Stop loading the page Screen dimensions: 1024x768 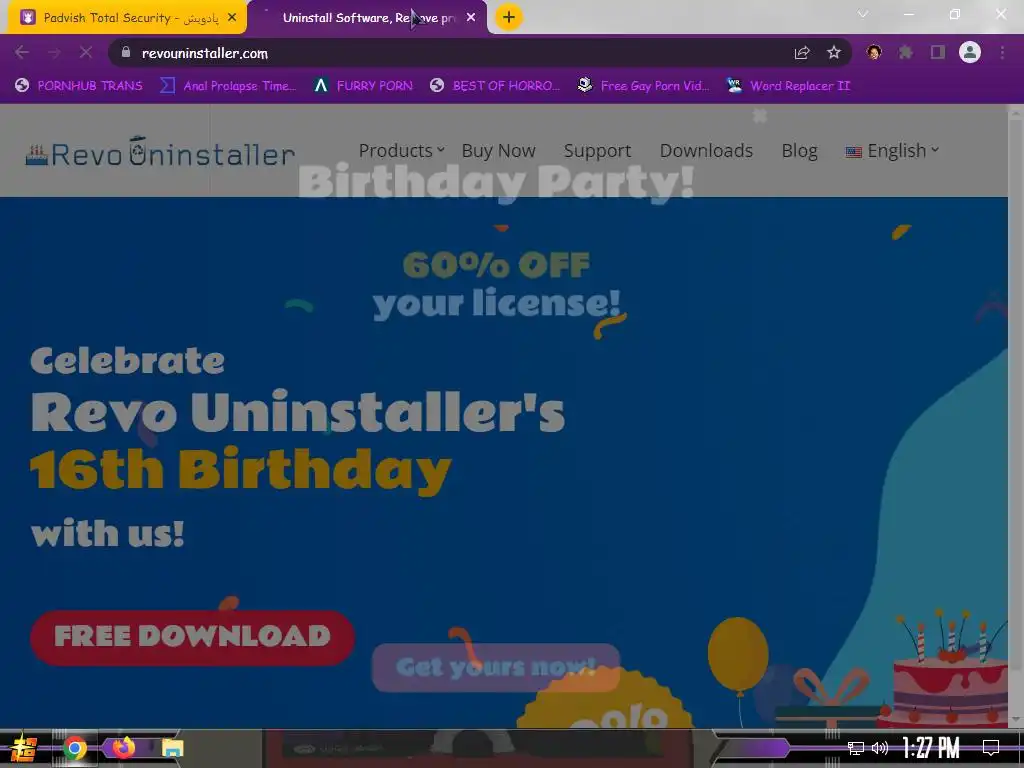(x=86, y=53)
